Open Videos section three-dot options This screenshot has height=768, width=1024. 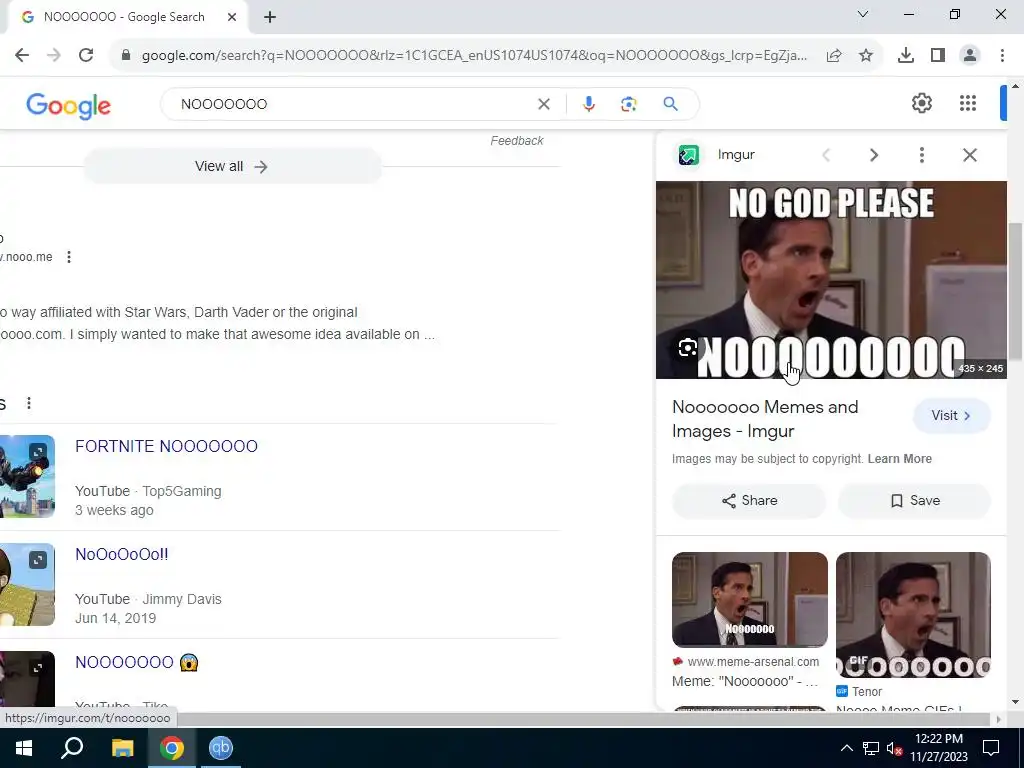[x=29, y=403]
